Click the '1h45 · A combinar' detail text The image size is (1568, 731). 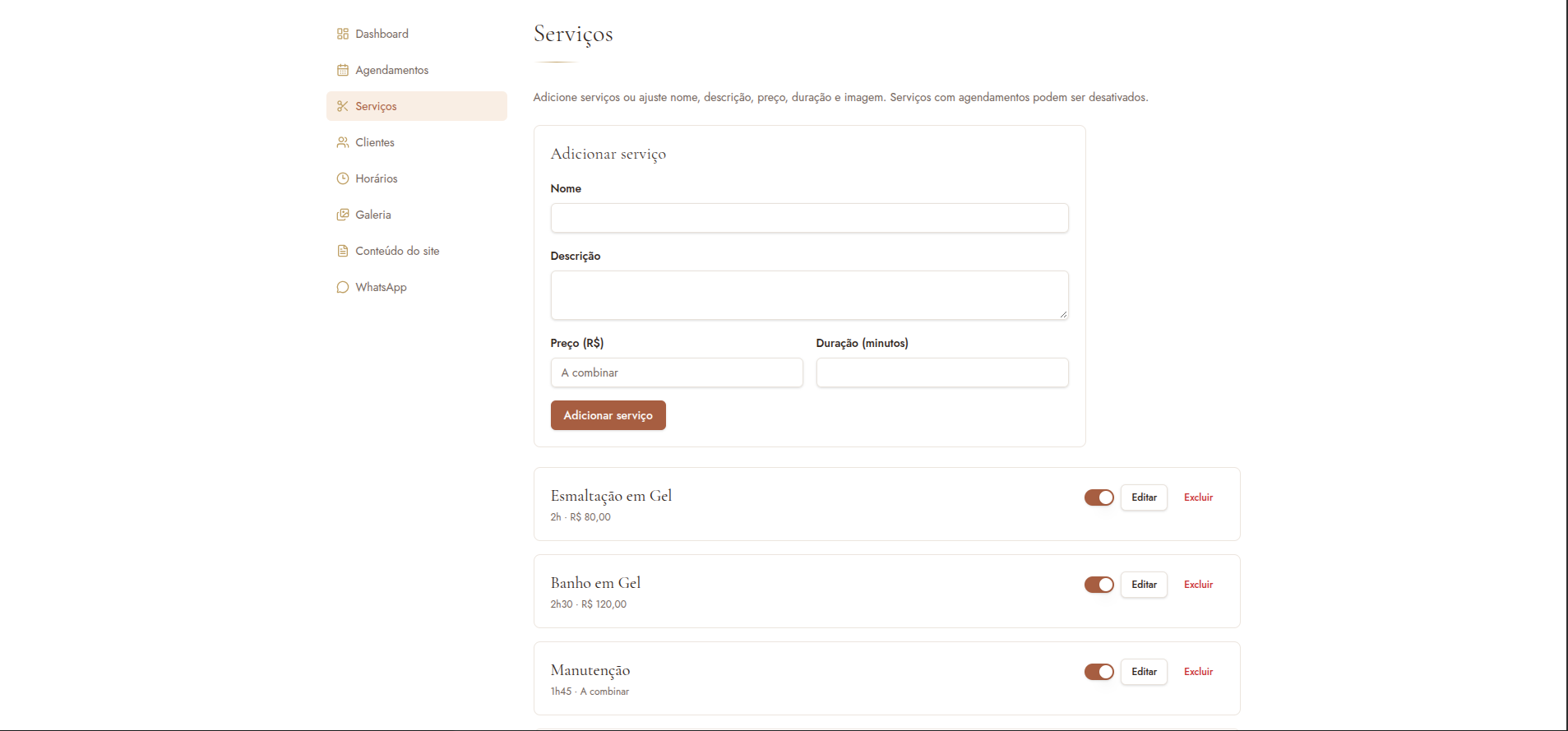(x=590, y=692)
